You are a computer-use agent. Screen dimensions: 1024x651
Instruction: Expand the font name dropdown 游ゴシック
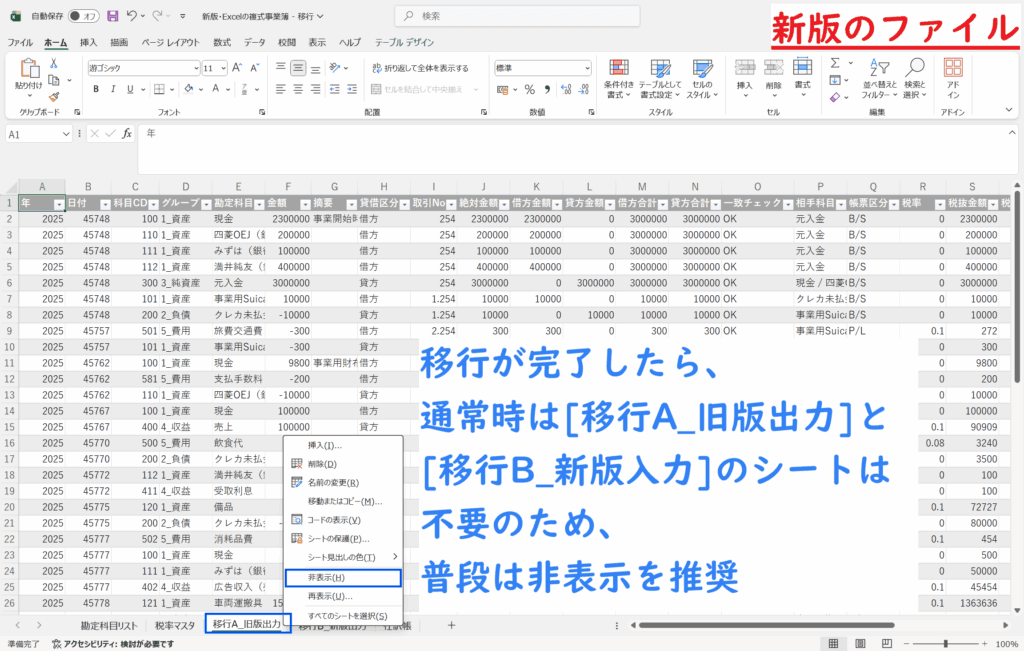pos(195,68)
